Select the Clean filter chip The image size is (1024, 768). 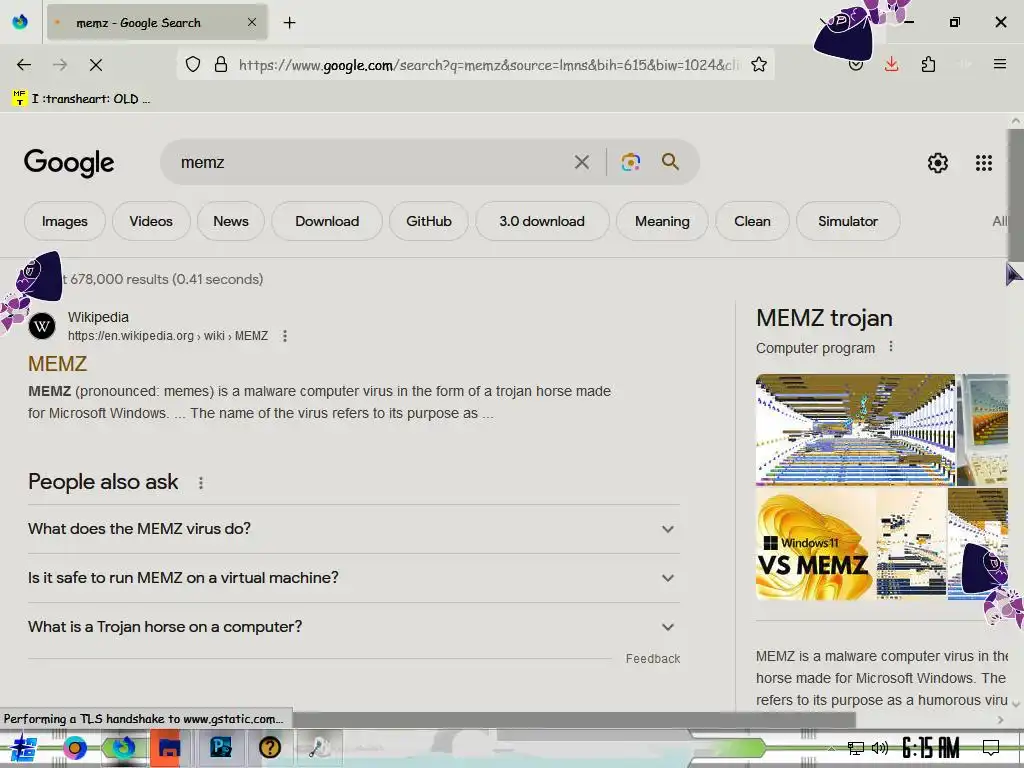(x=752, y=221)
